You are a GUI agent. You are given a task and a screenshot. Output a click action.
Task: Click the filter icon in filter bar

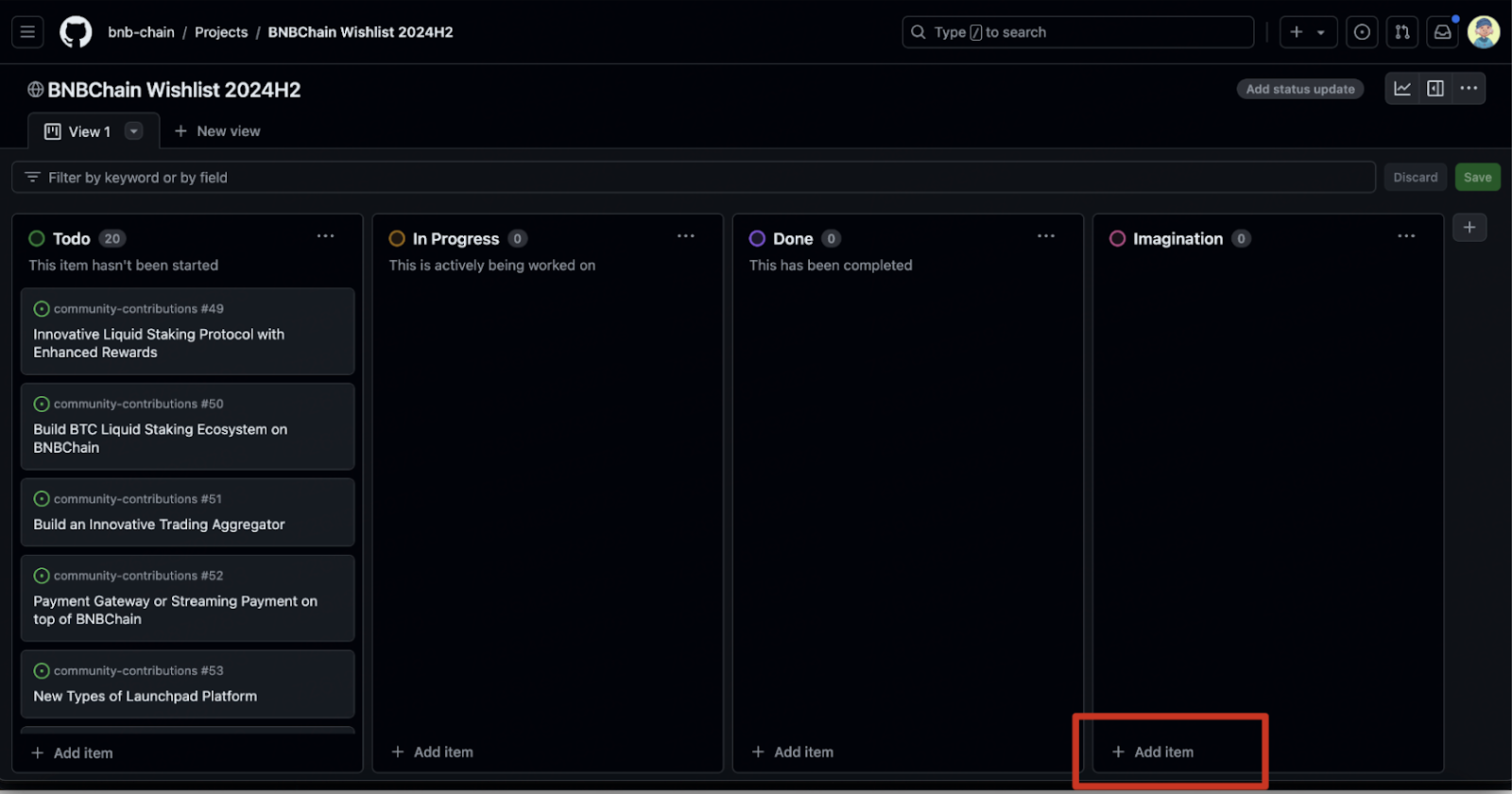[32, 177]
